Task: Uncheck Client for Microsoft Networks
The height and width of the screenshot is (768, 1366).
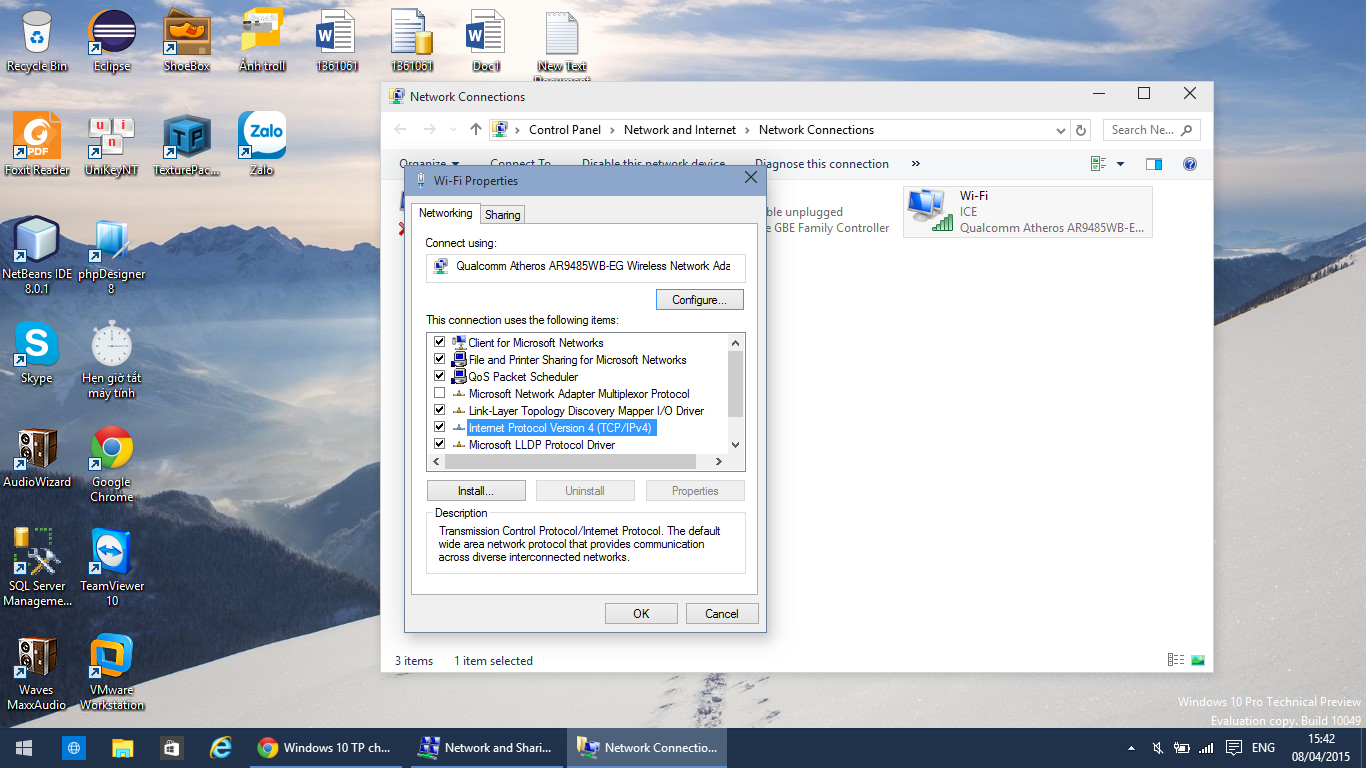Action: point(439,342)
